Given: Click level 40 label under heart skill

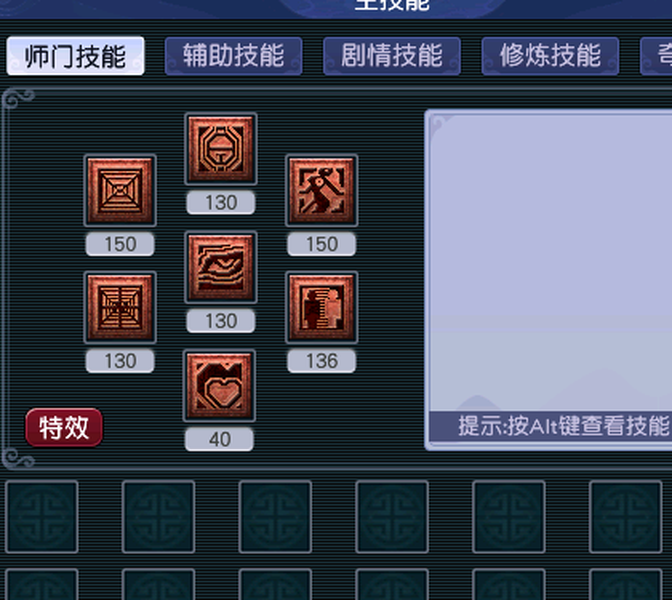Looking at the screenshot, I should (219, 439).
